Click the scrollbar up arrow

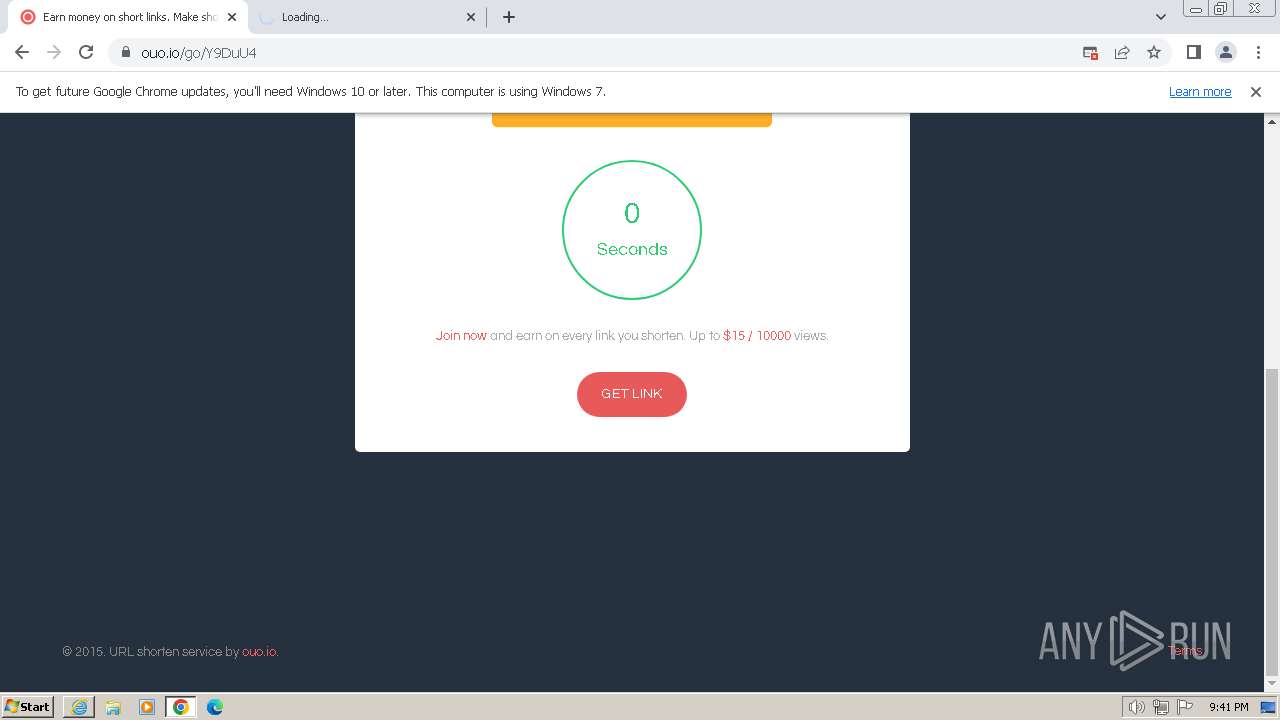click(x=1272, y=121)
